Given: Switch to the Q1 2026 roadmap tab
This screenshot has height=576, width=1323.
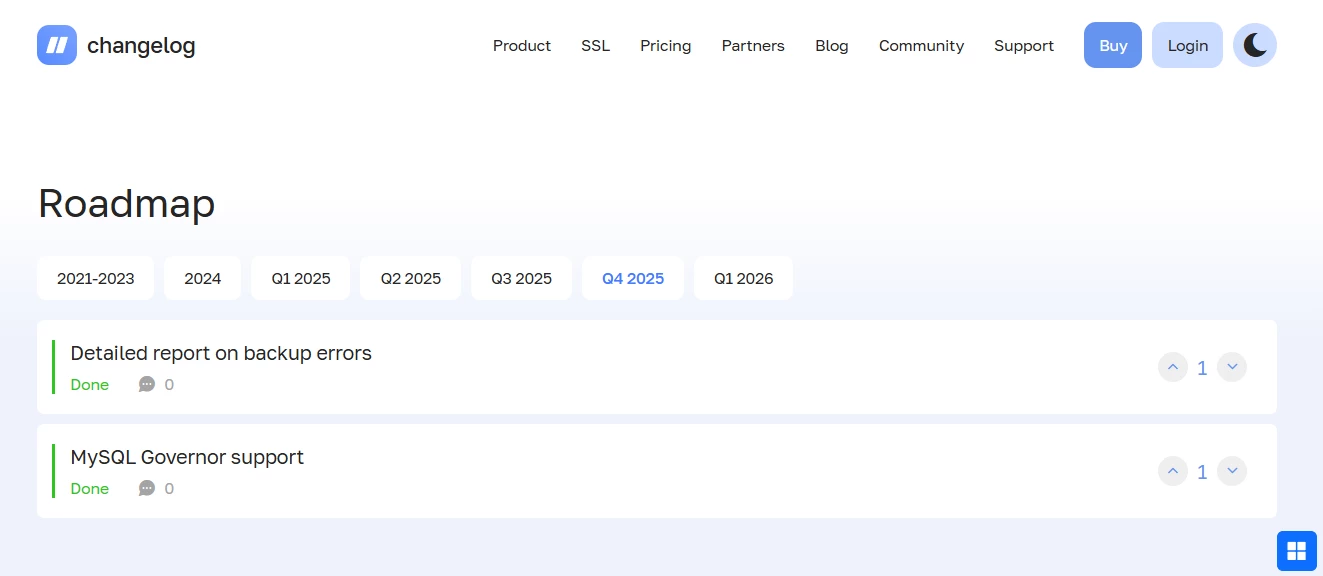Looking at the screenshot, I should [x=743, y=278].
